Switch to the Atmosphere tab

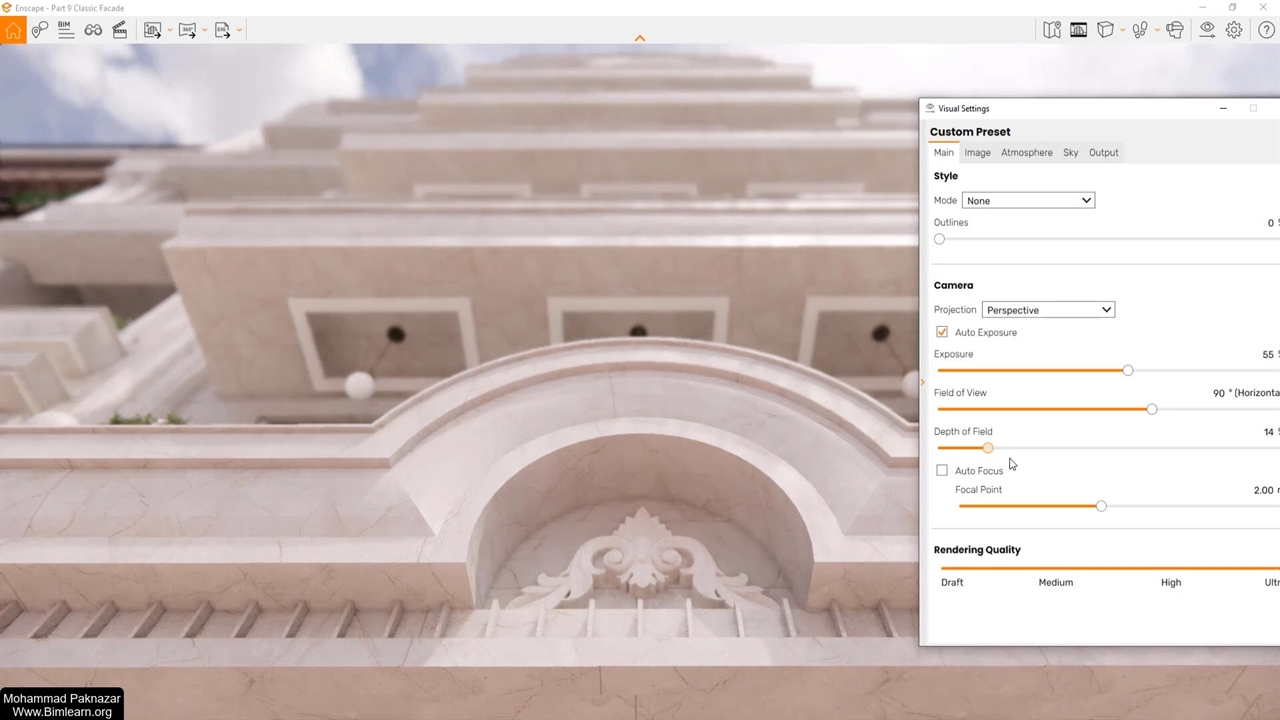(1026, 153)
